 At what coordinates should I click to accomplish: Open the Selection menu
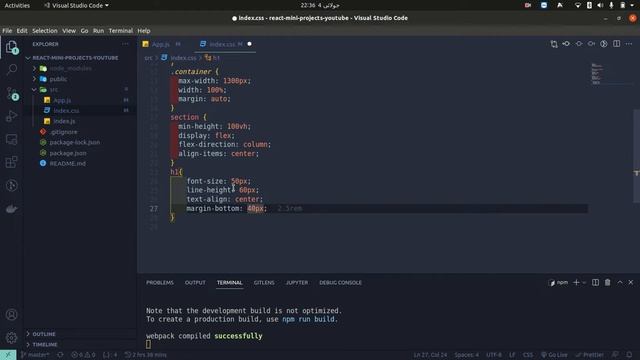click(x=45, y=31)
